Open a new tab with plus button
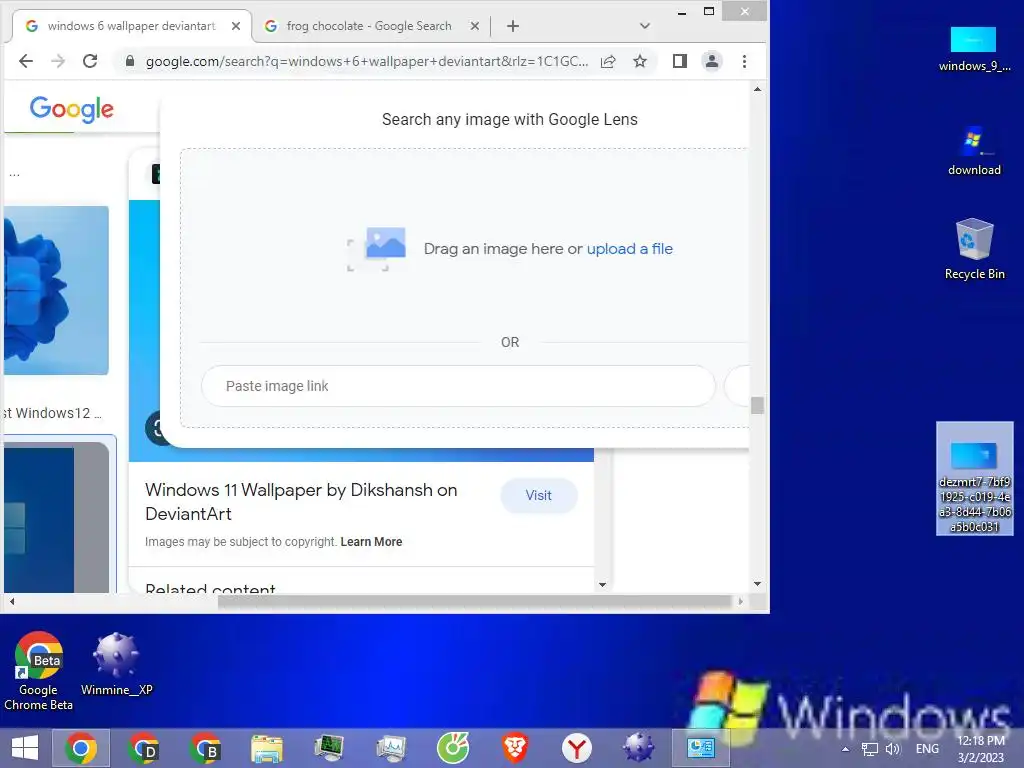This screenshot has width=1024, height=768. pos(513,26)
